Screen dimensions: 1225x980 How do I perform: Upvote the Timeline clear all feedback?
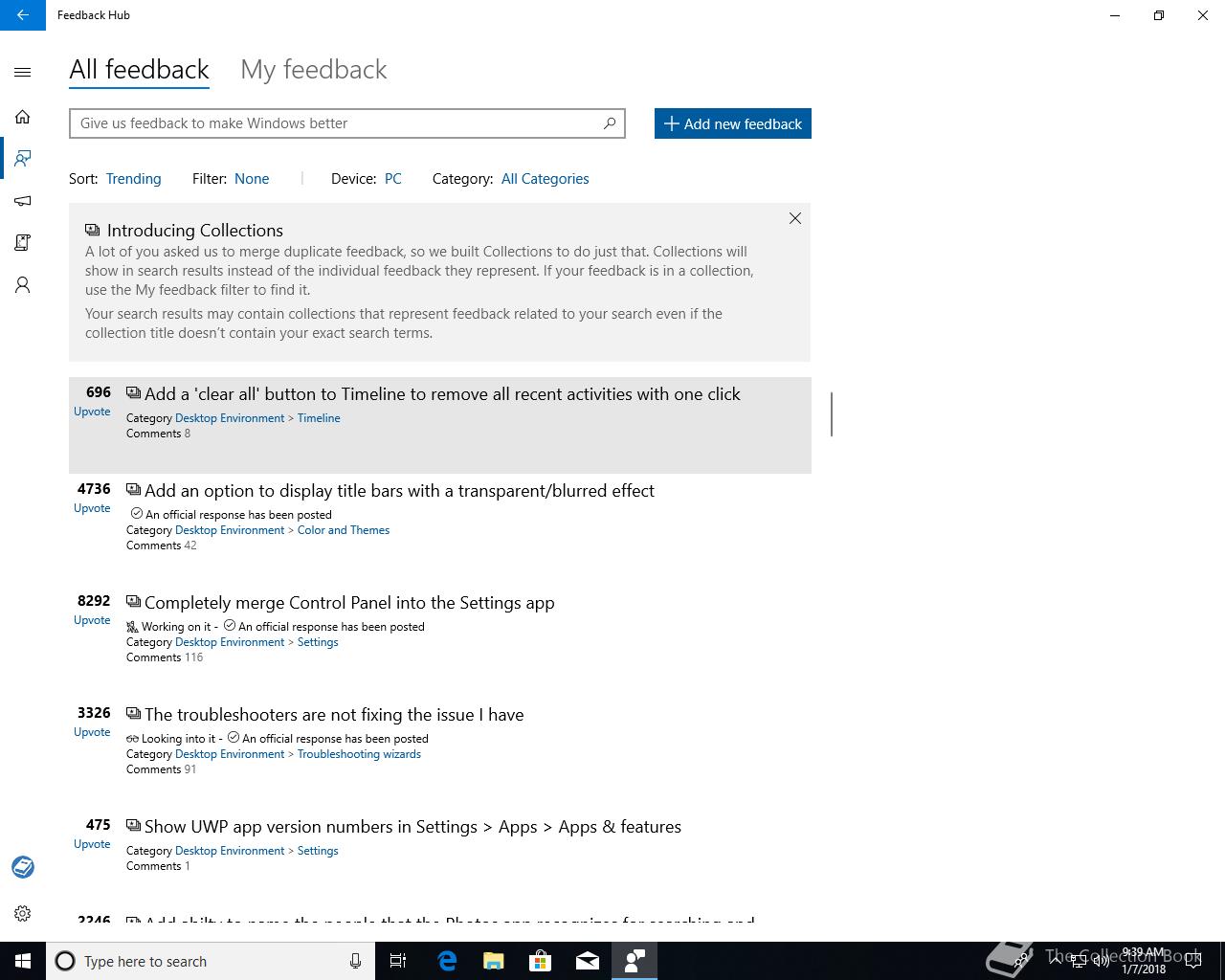pos(92,412)
